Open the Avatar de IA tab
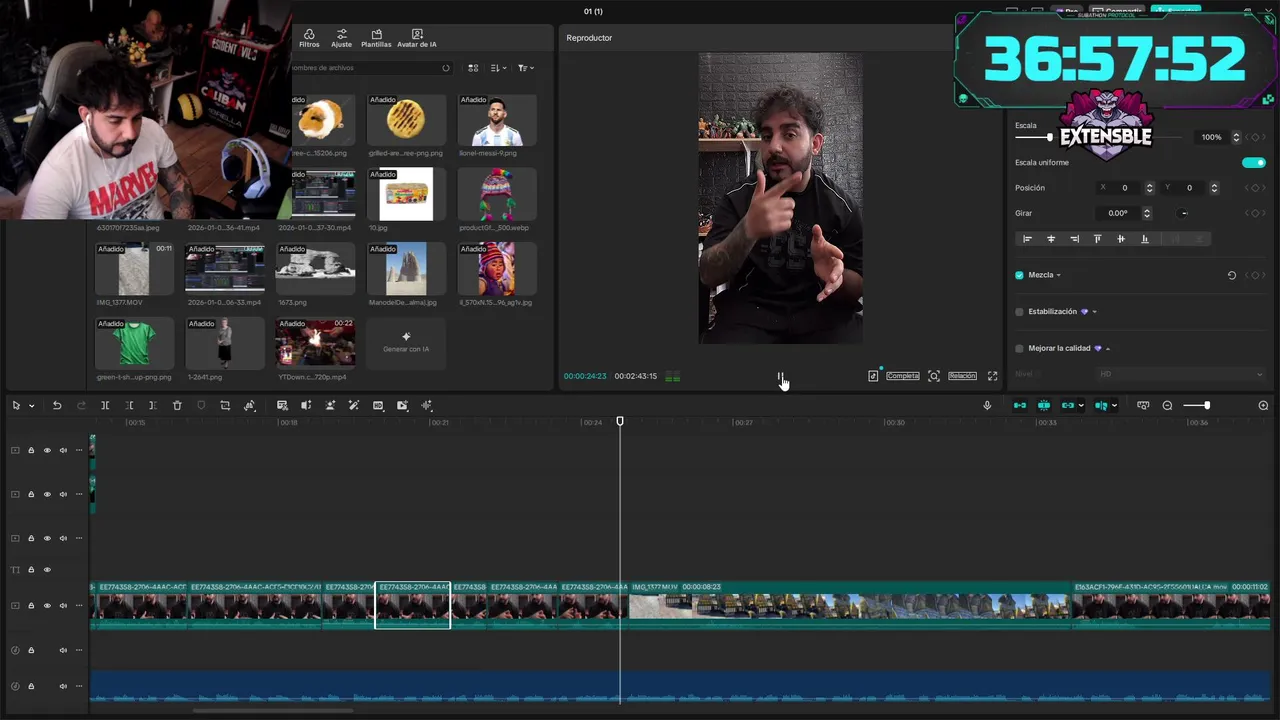 [x=416, y=38]
